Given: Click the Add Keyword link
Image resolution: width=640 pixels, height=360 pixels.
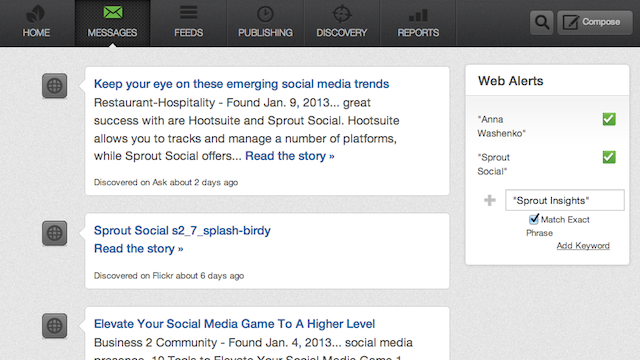Looking at the screenshot, I should pos(583,246).
